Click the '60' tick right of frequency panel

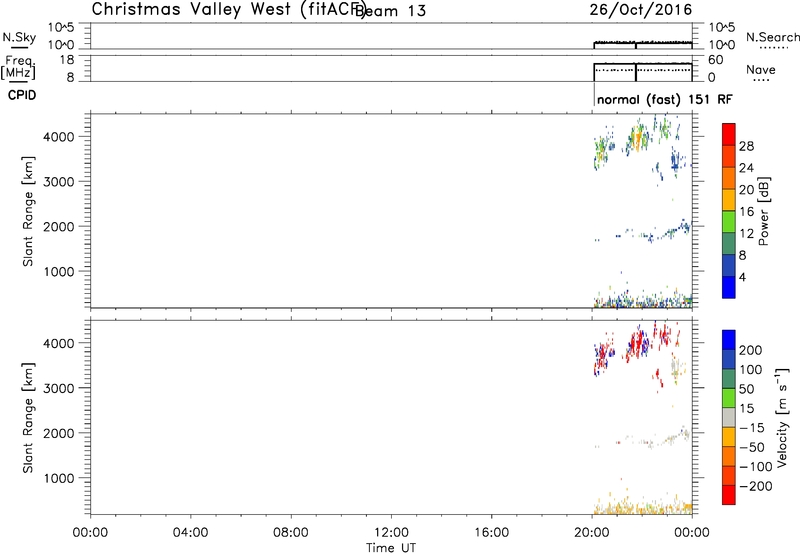tap(715, 60)
